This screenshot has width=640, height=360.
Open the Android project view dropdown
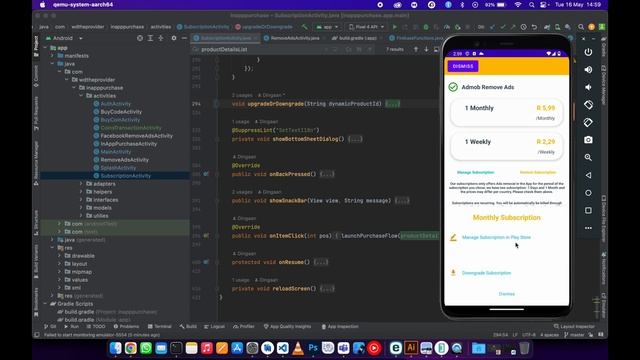[x=64, y=38]
